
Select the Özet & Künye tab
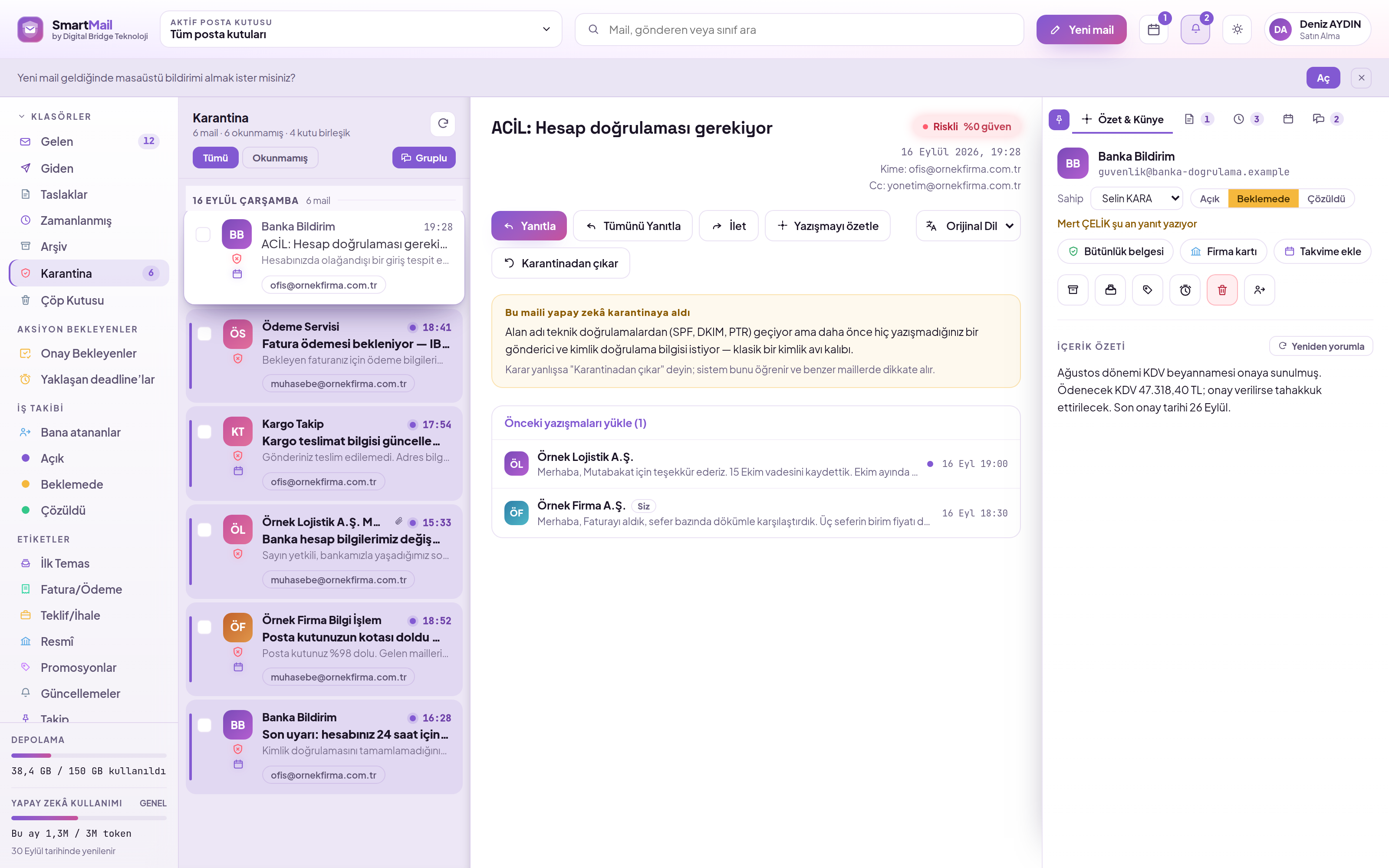pos(1122,119)
